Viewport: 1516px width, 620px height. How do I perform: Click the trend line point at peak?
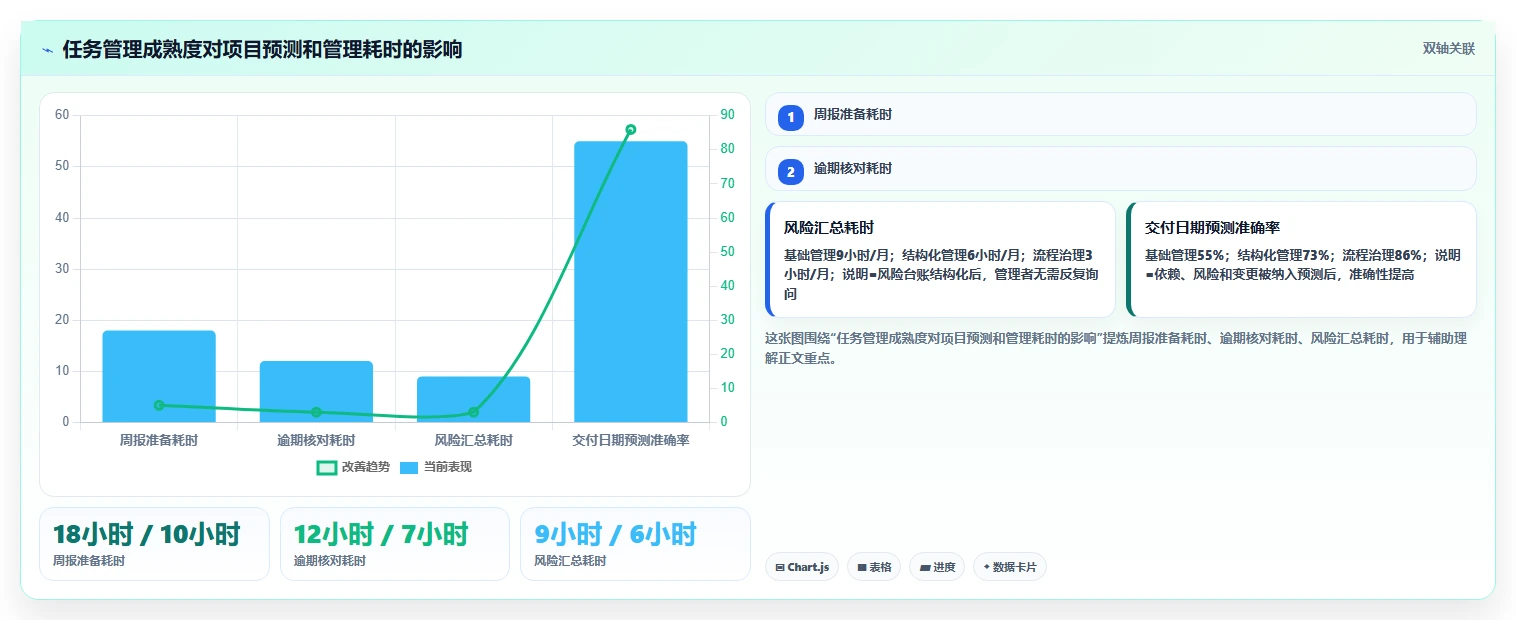[631, 129]
